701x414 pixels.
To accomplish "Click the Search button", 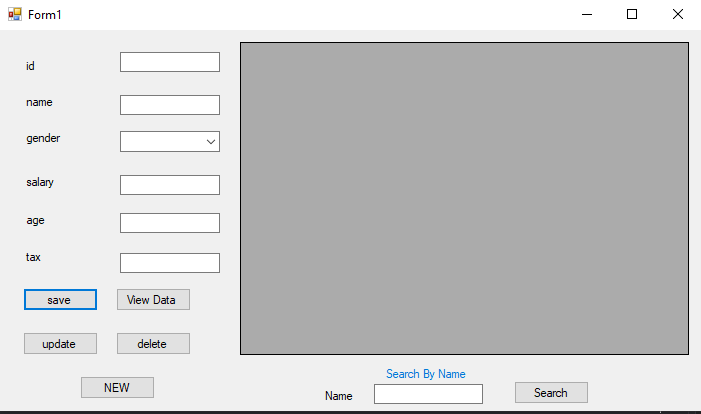I will [x=551, y=393].
